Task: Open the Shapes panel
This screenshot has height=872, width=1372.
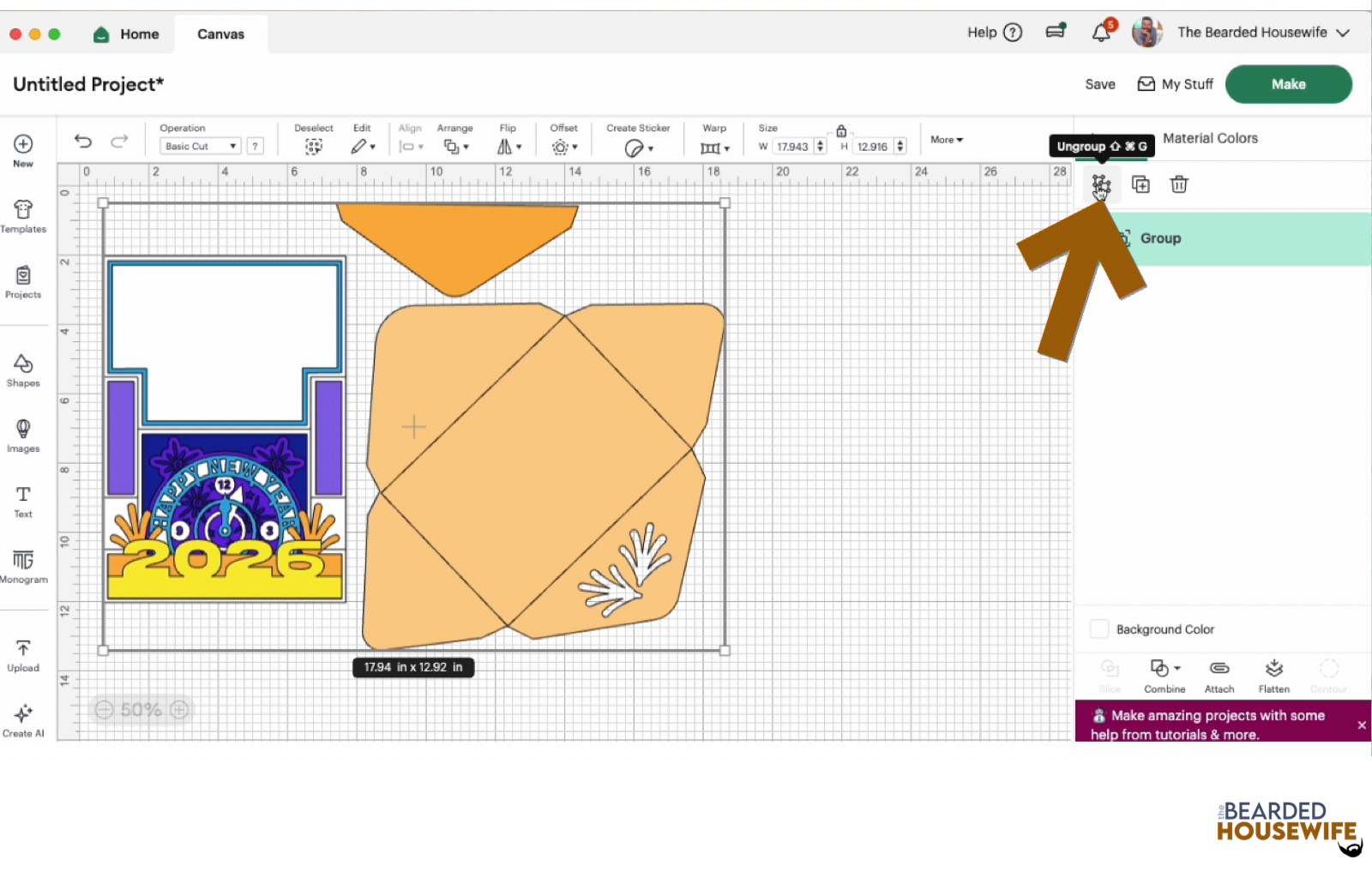Action: [23, 369]
